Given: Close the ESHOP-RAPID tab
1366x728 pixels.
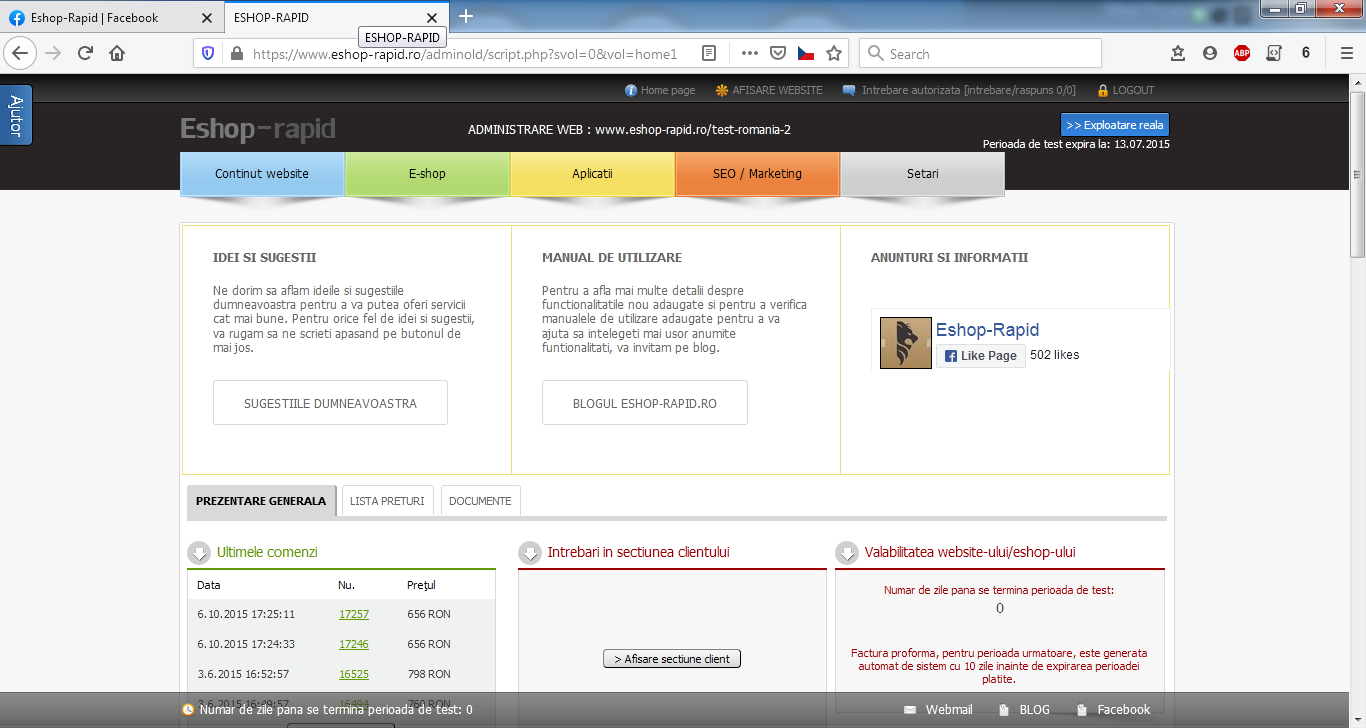Looking at the screenshot, I should 432,18.
